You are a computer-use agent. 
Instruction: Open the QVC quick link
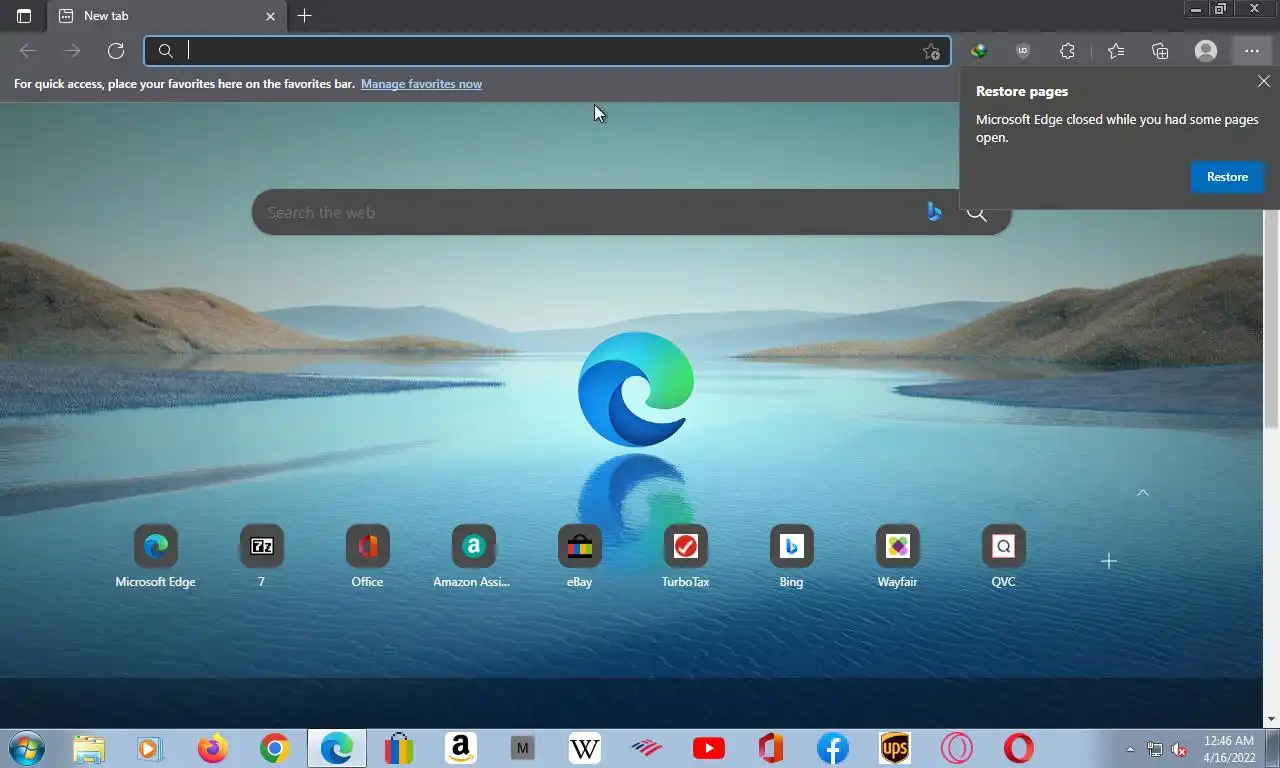click(x=1004, y=557)
